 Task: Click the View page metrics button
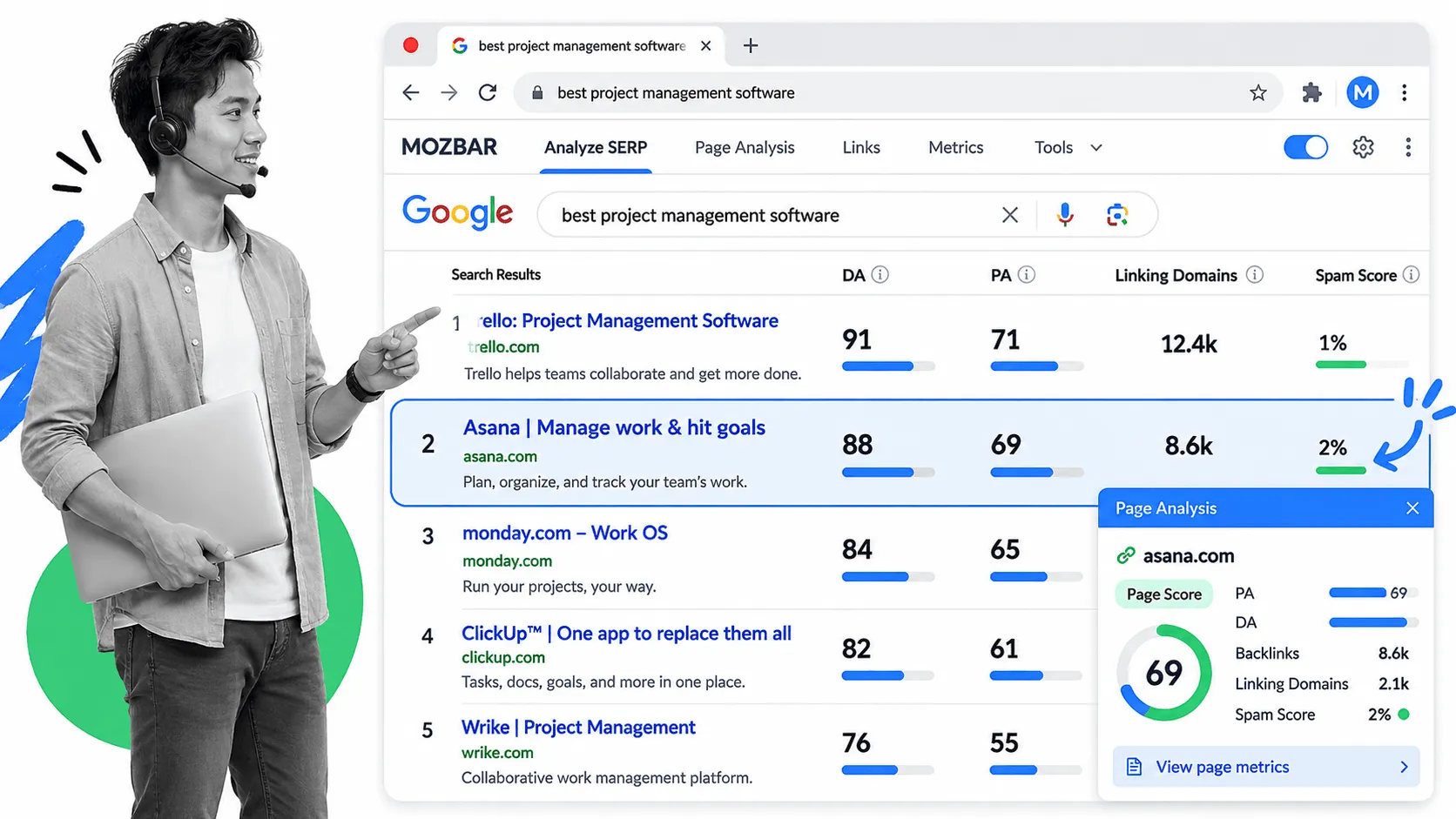1266,767
